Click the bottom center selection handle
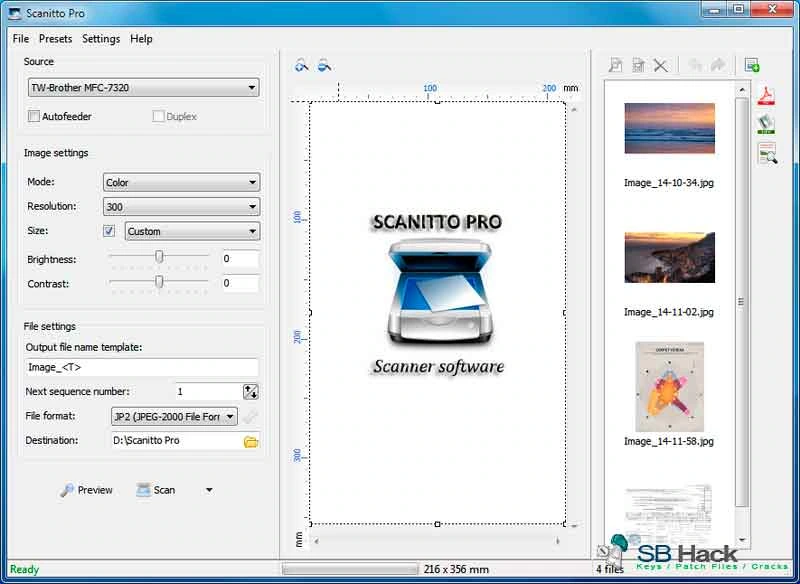The height and width of the screenshot is (584, 800). point(437,524)
